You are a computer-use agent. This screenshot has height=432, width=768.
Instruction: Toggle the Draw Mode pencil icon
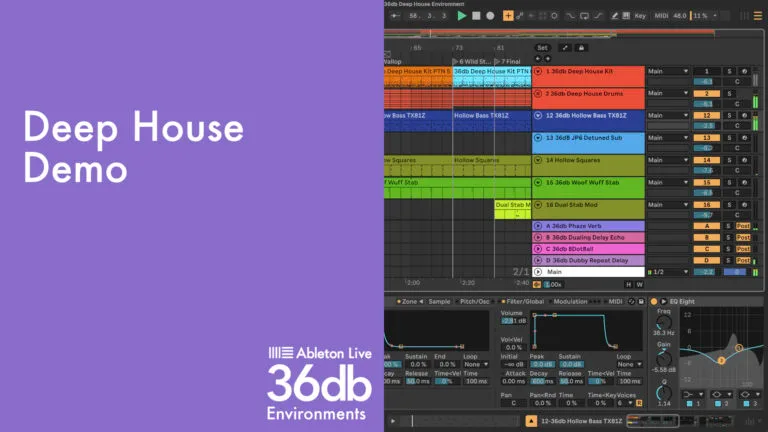(614, 16)
